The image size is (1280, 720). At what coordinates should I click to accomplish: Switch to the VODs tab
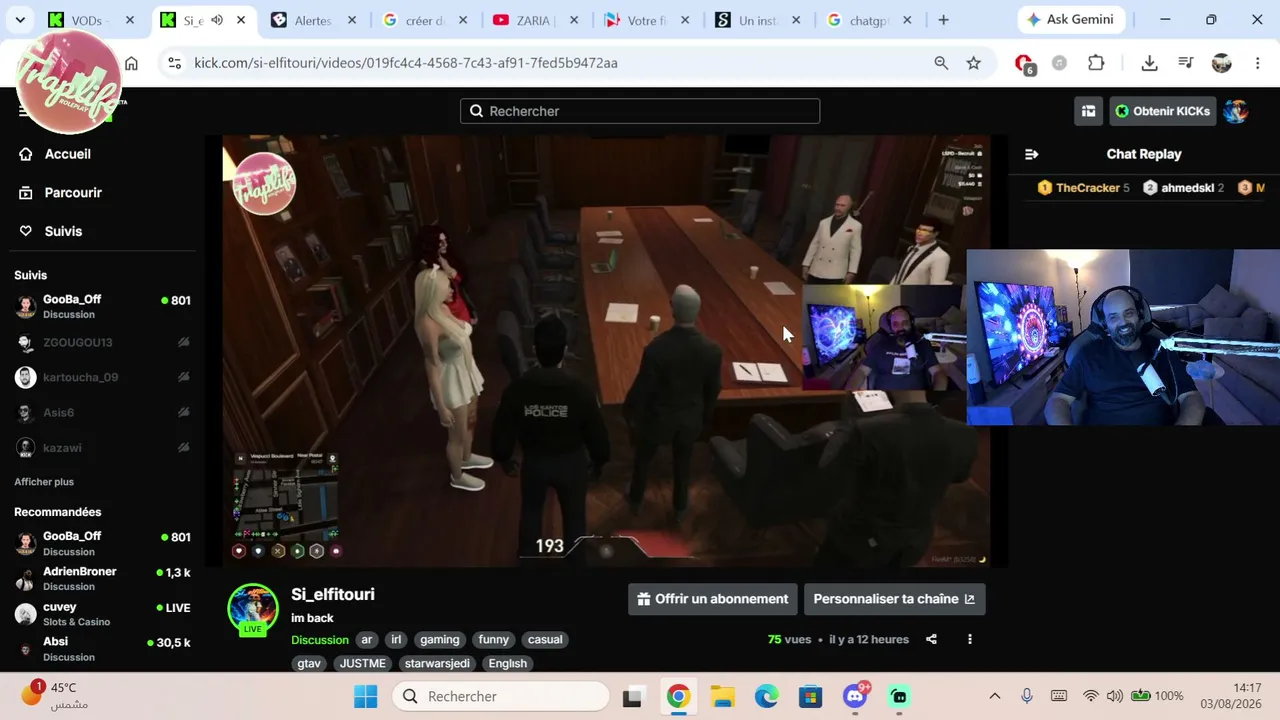click(x=90, y=20)
